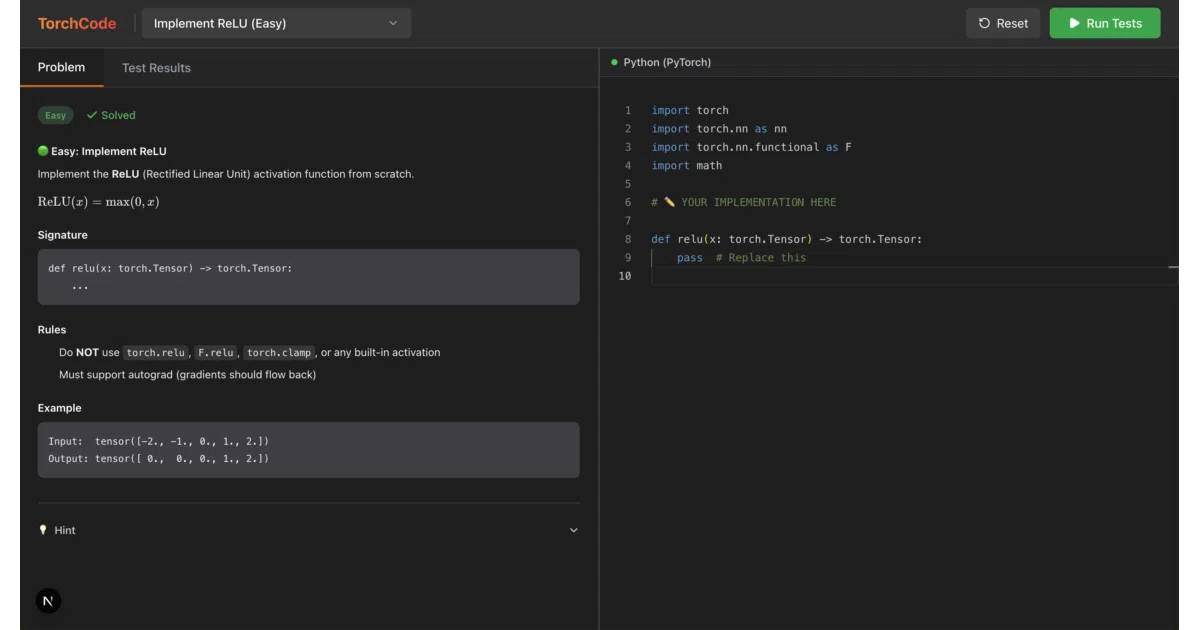Screen dimensions: 1200x630
Task: Switch to the Problem tab
Action: click(62, 67)
